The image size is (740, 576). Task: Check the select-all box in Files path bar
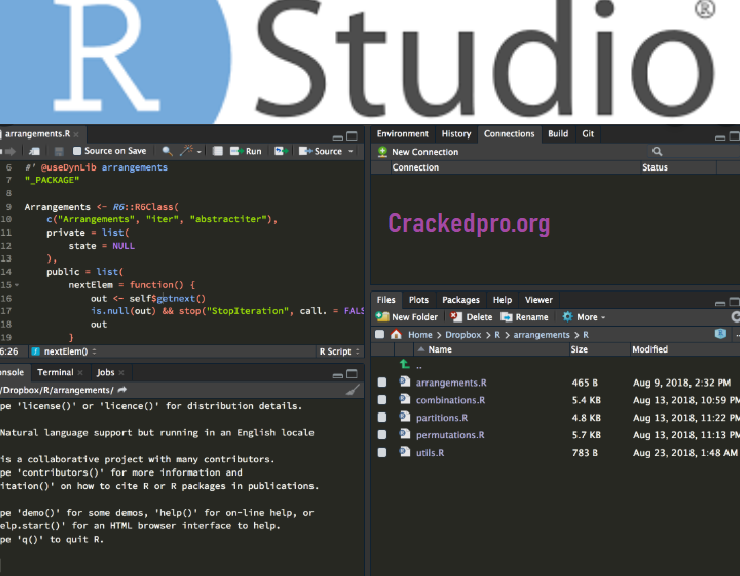[379, 335]
